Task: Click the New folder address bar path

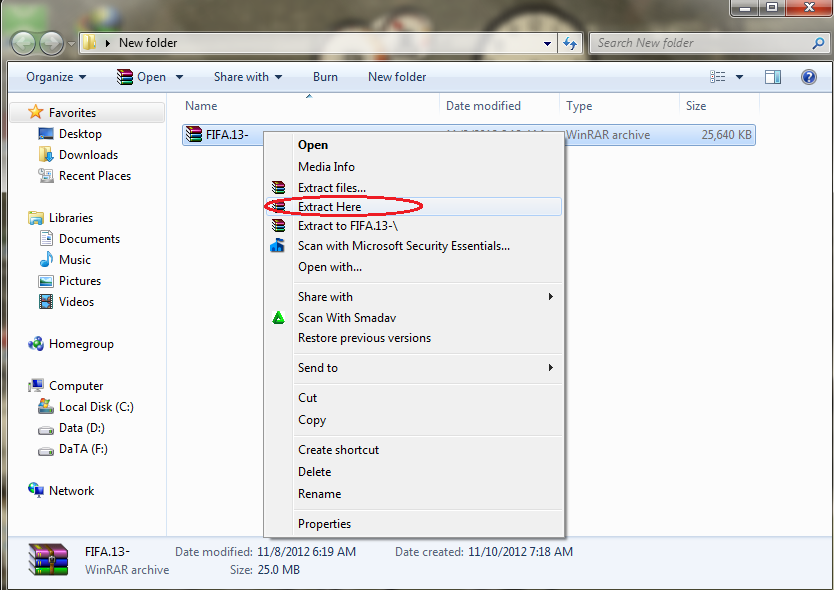Action: click(148, 43)
